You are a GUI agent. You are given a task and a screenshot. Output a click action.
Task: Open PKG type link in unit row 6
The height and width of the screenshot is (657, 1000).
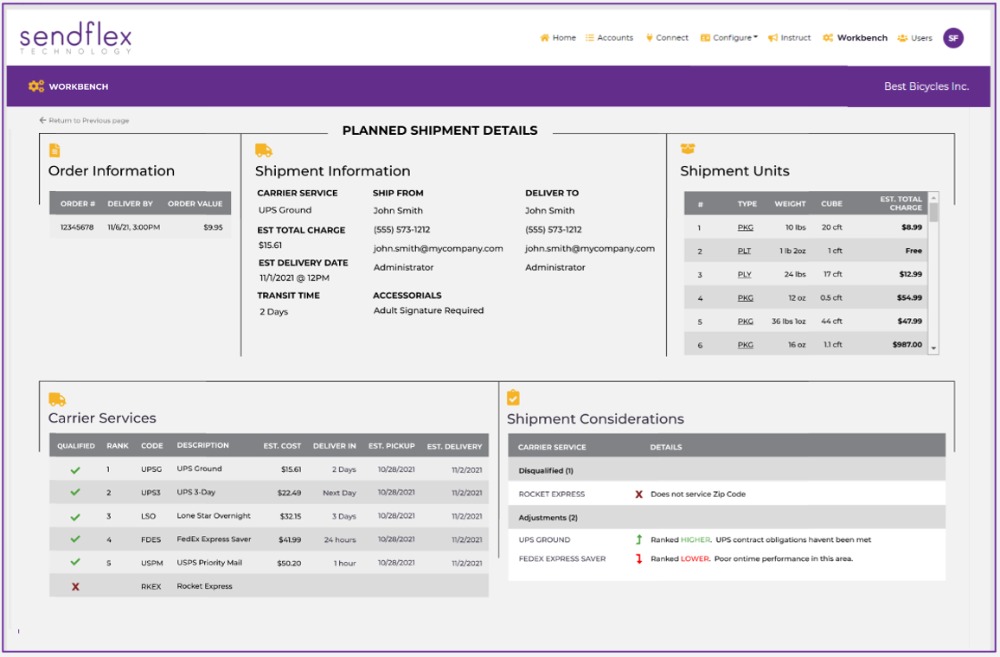(x=745, y=345)
